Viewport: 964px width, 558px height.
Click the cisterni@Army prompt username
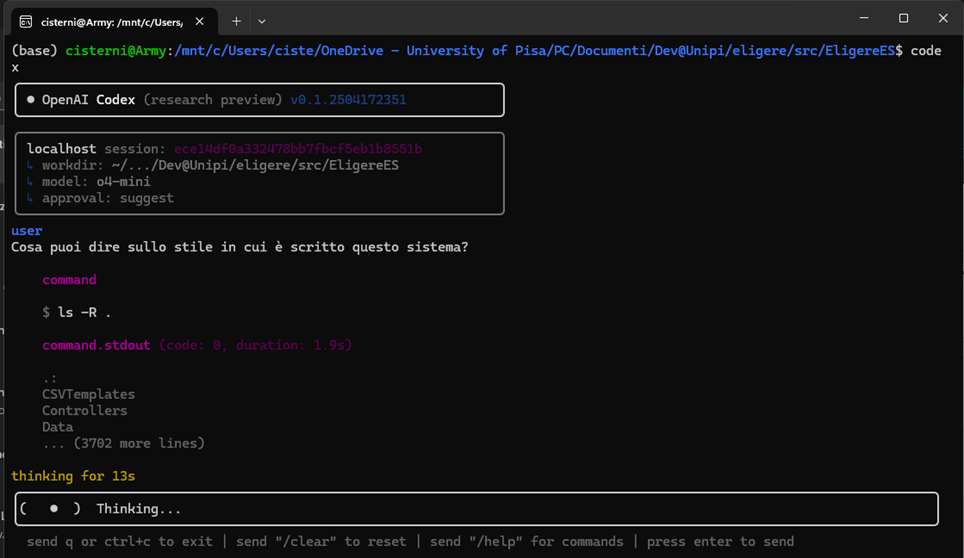click(x=116, y=51)
